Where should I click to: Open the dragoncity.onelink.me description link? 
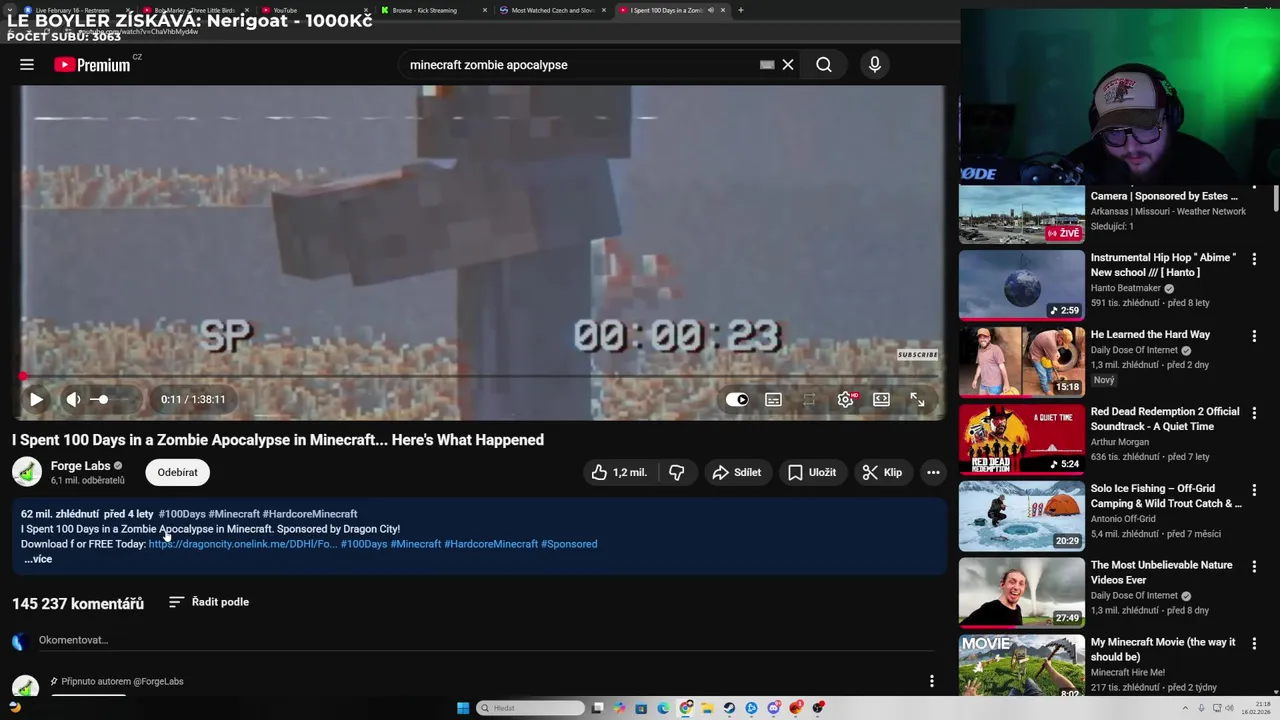tap(242, 544)
